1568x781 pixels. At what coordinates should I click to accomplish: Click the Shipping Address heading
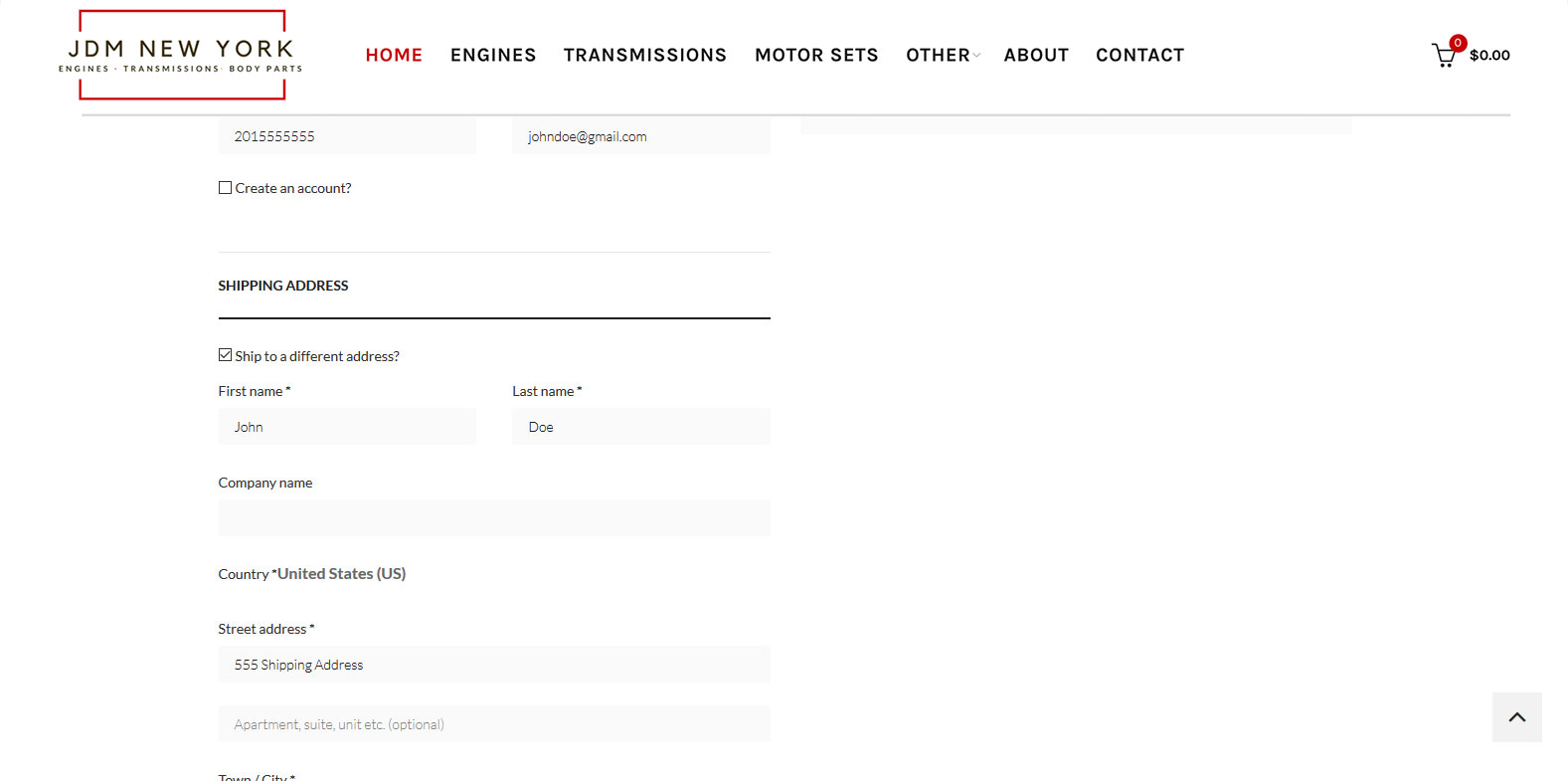(283, 286)
